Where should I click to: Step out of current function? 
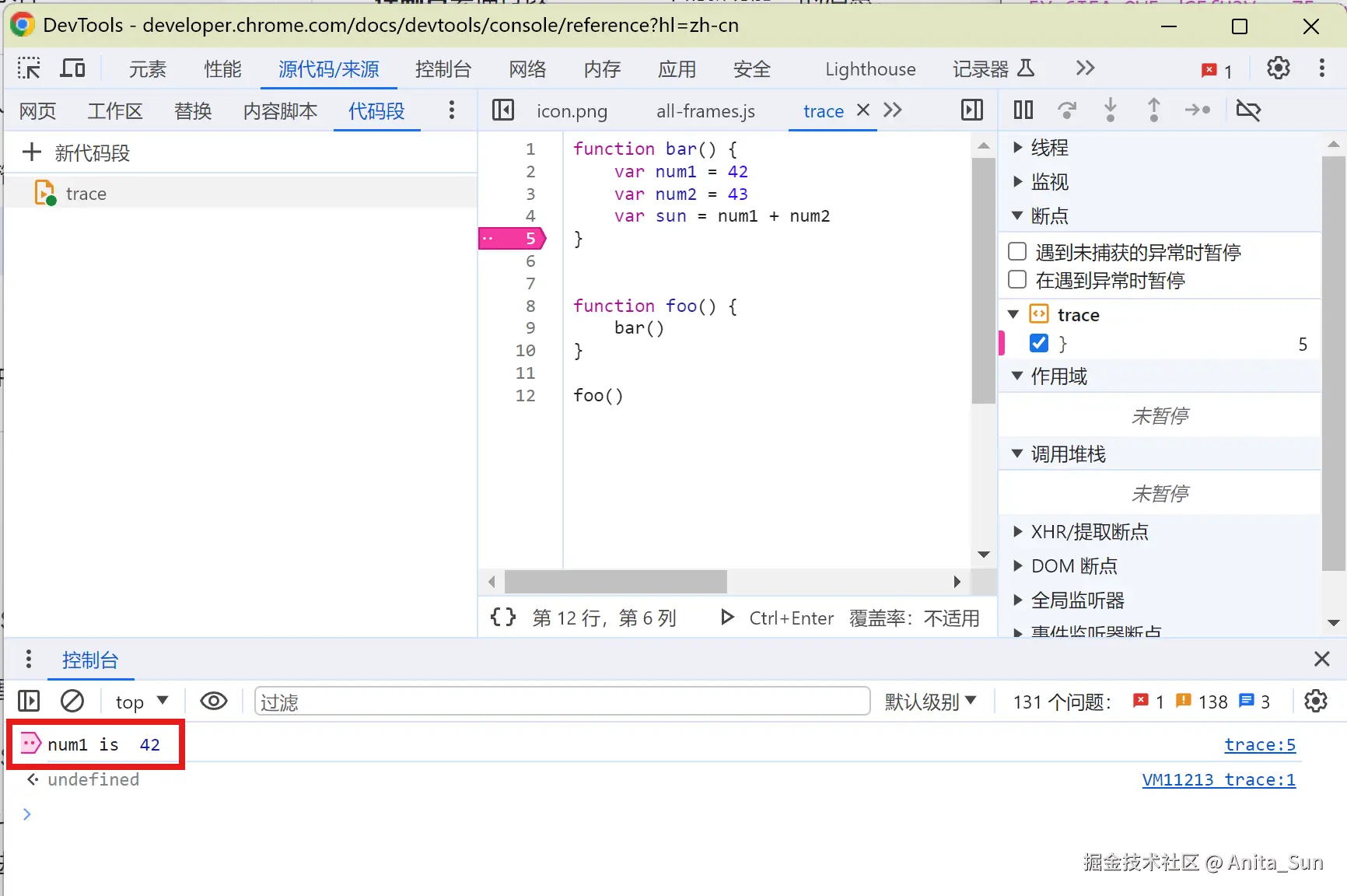tap(1154, 110)
